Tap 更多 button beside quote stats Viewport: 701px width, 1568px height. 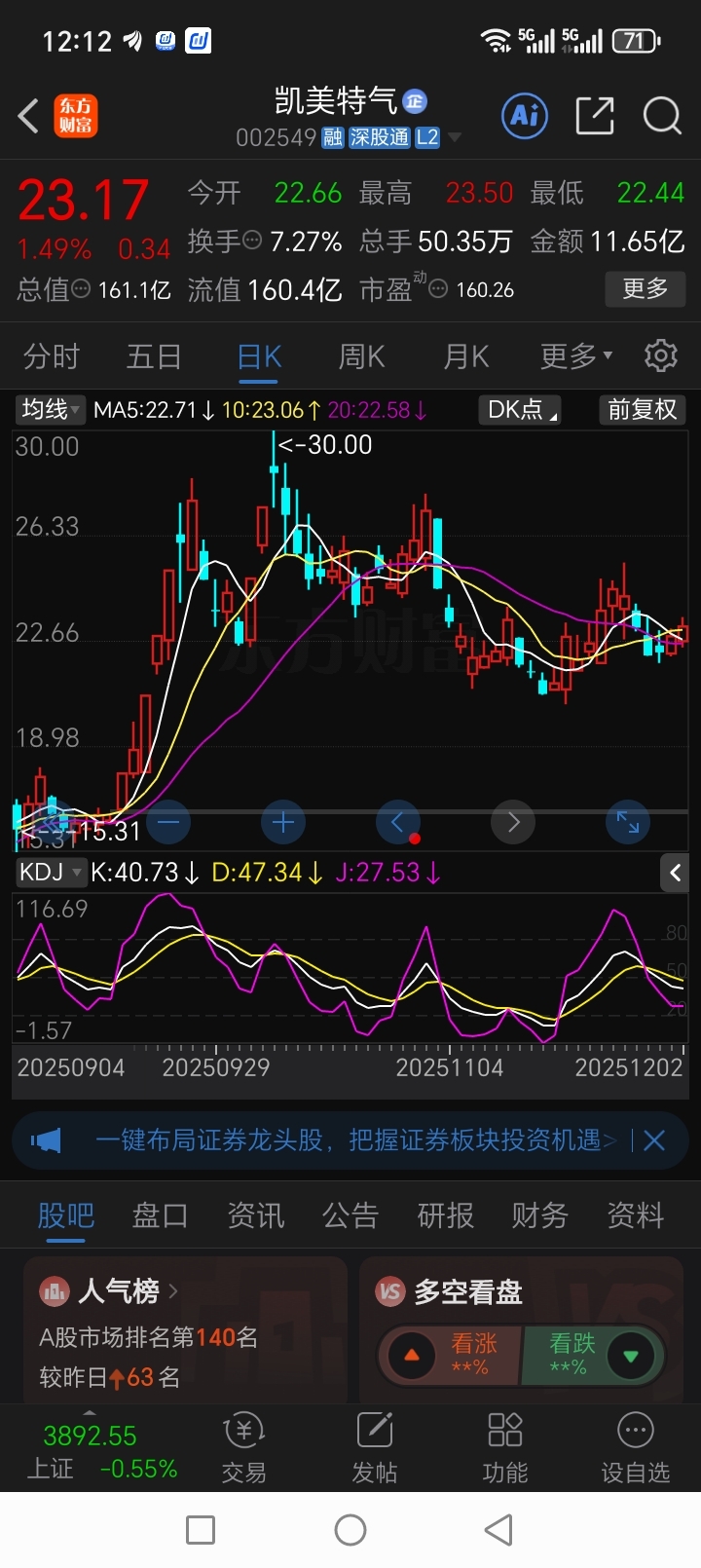pos(646,288)
